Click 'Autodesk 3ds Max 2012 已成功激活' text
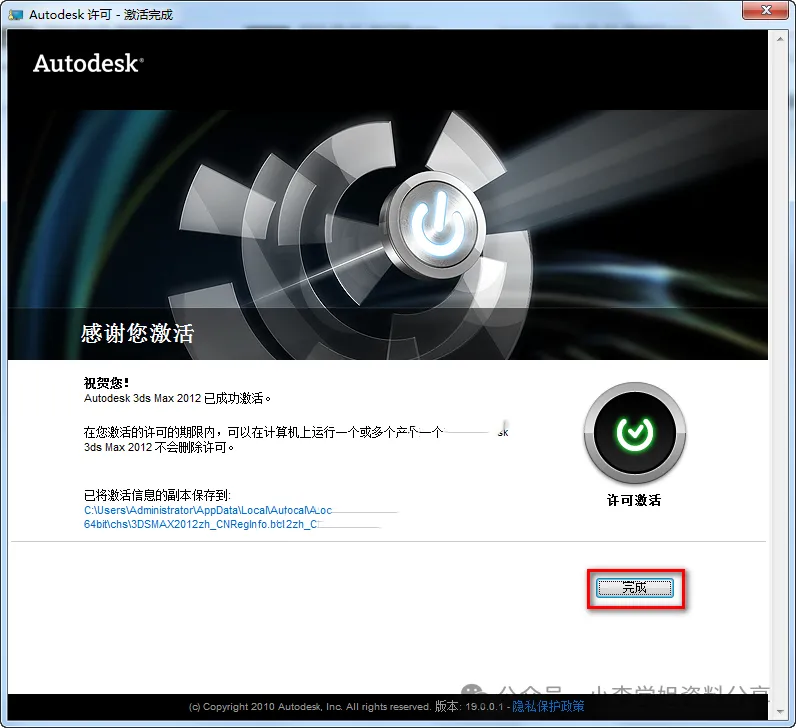Viewport: 796px width, 728px height. coord(177,398)
